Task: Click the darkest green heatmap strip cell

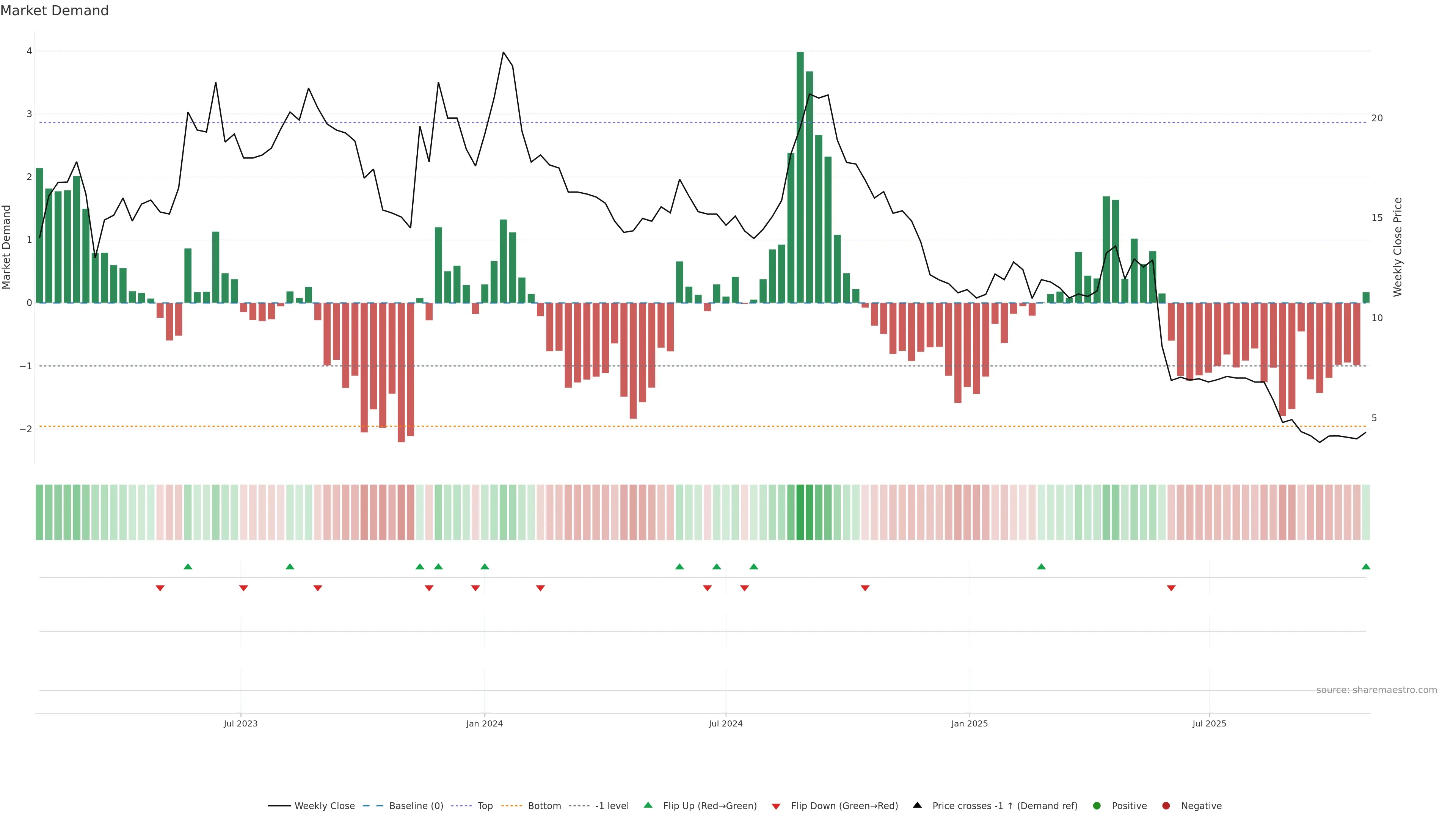Action: (x=800, y=512)
